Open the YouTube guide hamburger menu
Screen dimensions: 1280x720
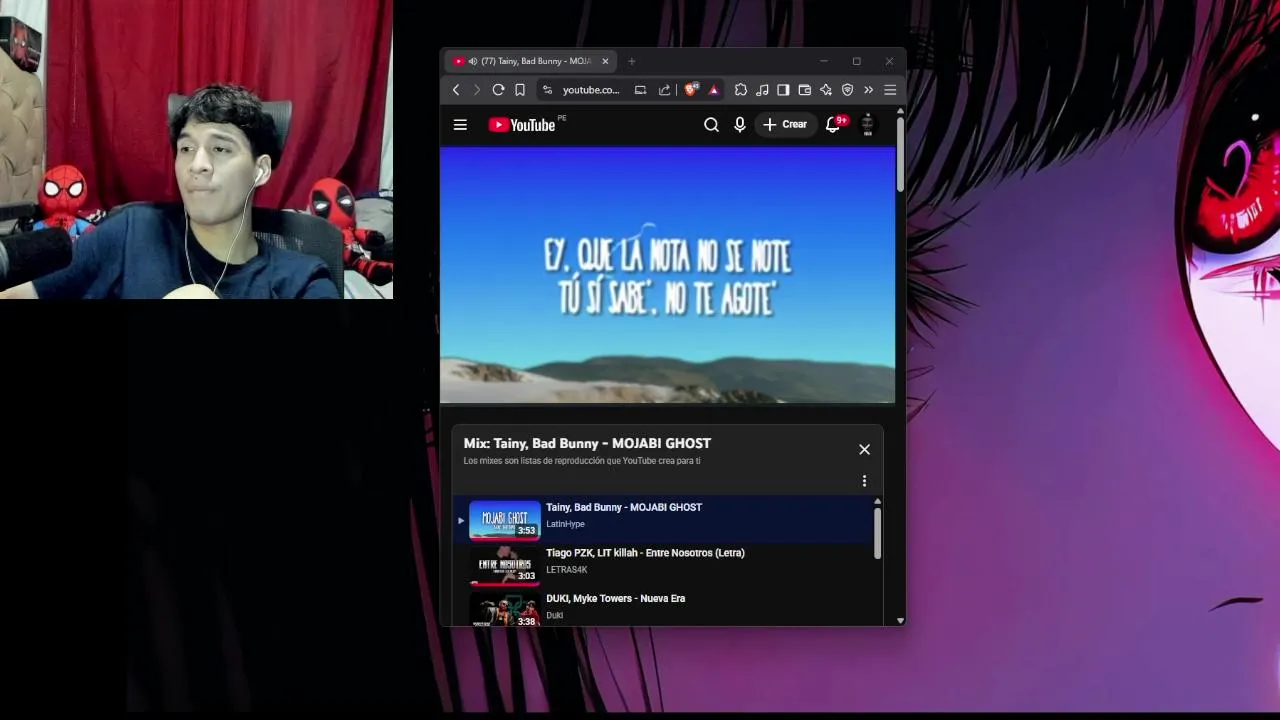tap(460, 125)
